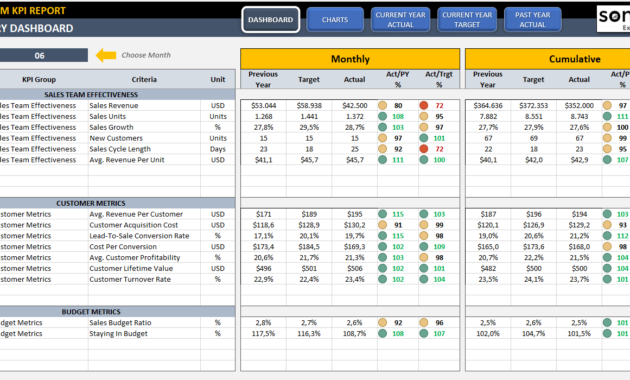Click the yellow Cumulative section header
The image size is (630, 380).
click(548, 59)
